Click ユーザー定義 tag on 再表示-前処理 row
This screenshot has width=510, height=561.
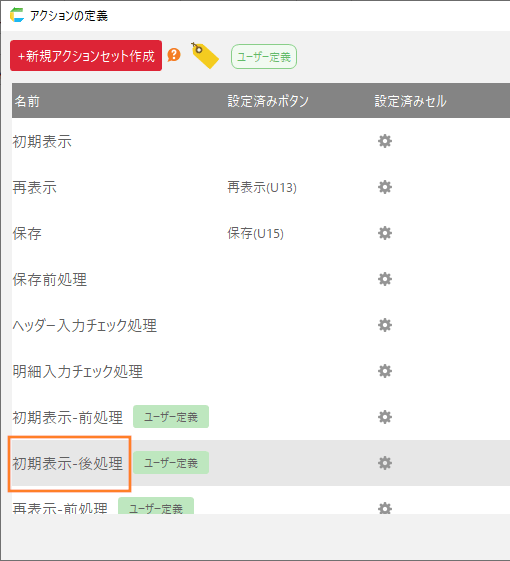pos(156,506)
